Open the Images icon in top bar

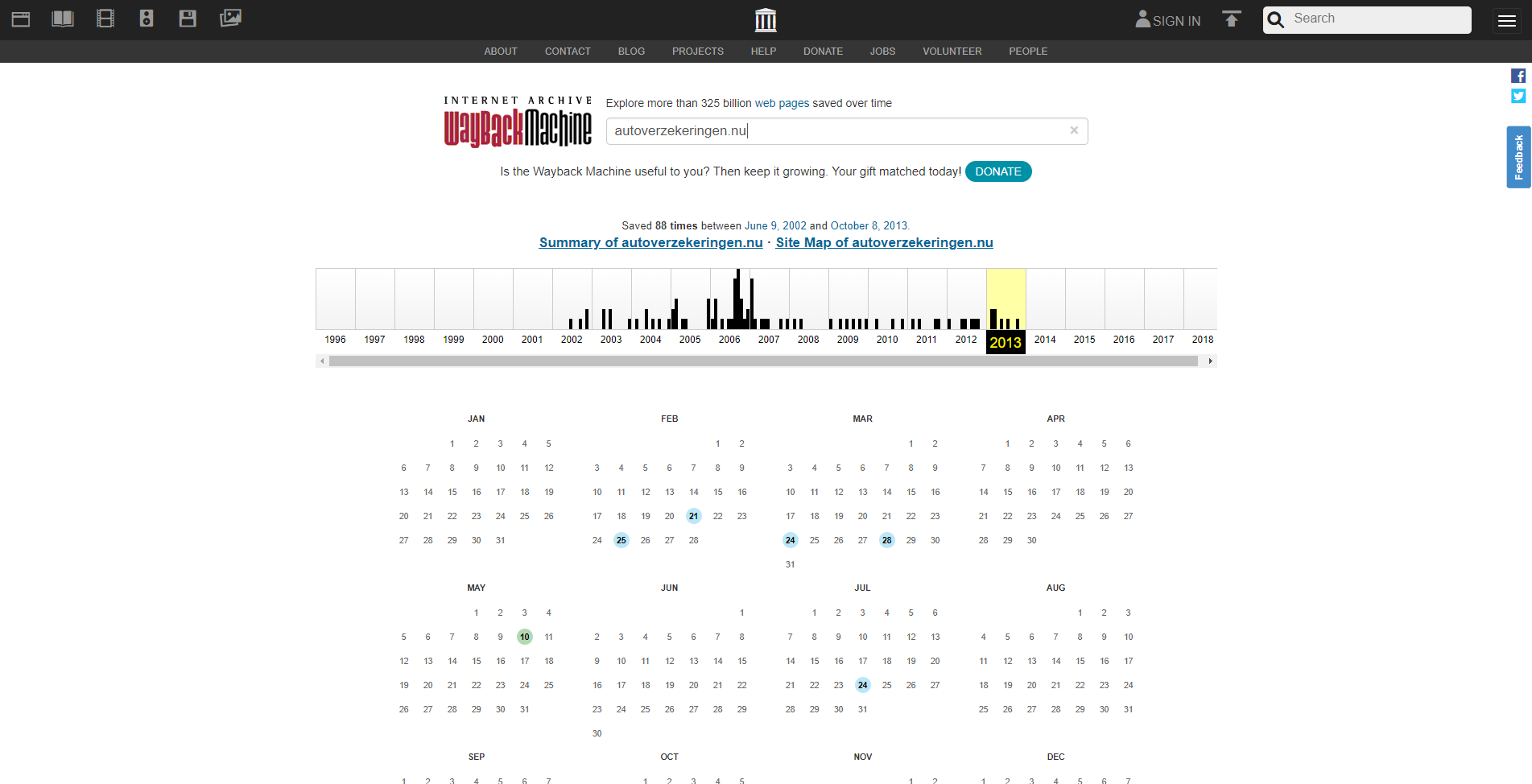click(x=230, y=18)
